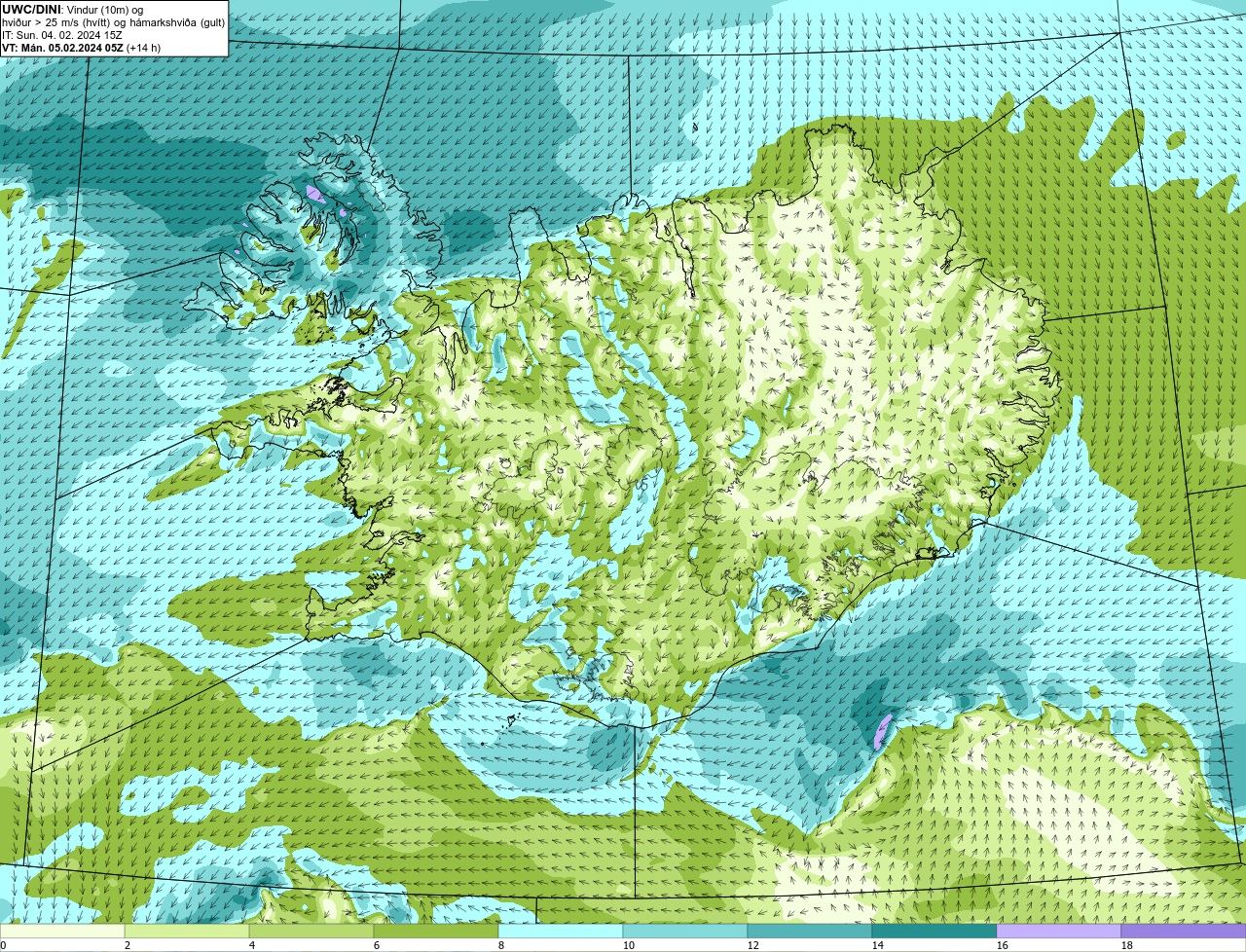Click the legend scale label '8'
1246x952 pixels.
pos(501,945)
